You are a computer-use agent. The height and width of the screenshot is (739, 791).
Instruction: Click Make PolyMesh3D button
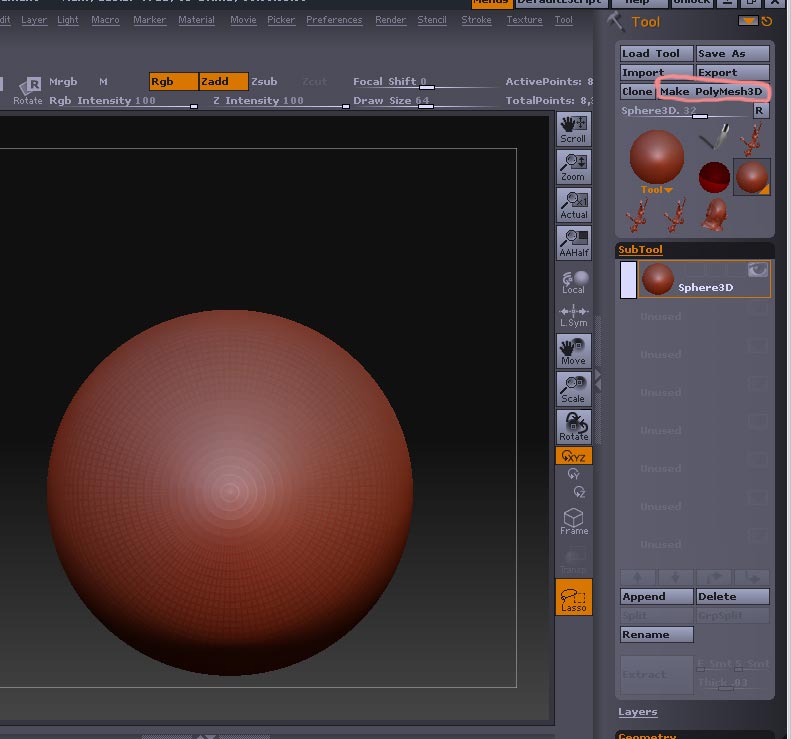coord(711,91)
